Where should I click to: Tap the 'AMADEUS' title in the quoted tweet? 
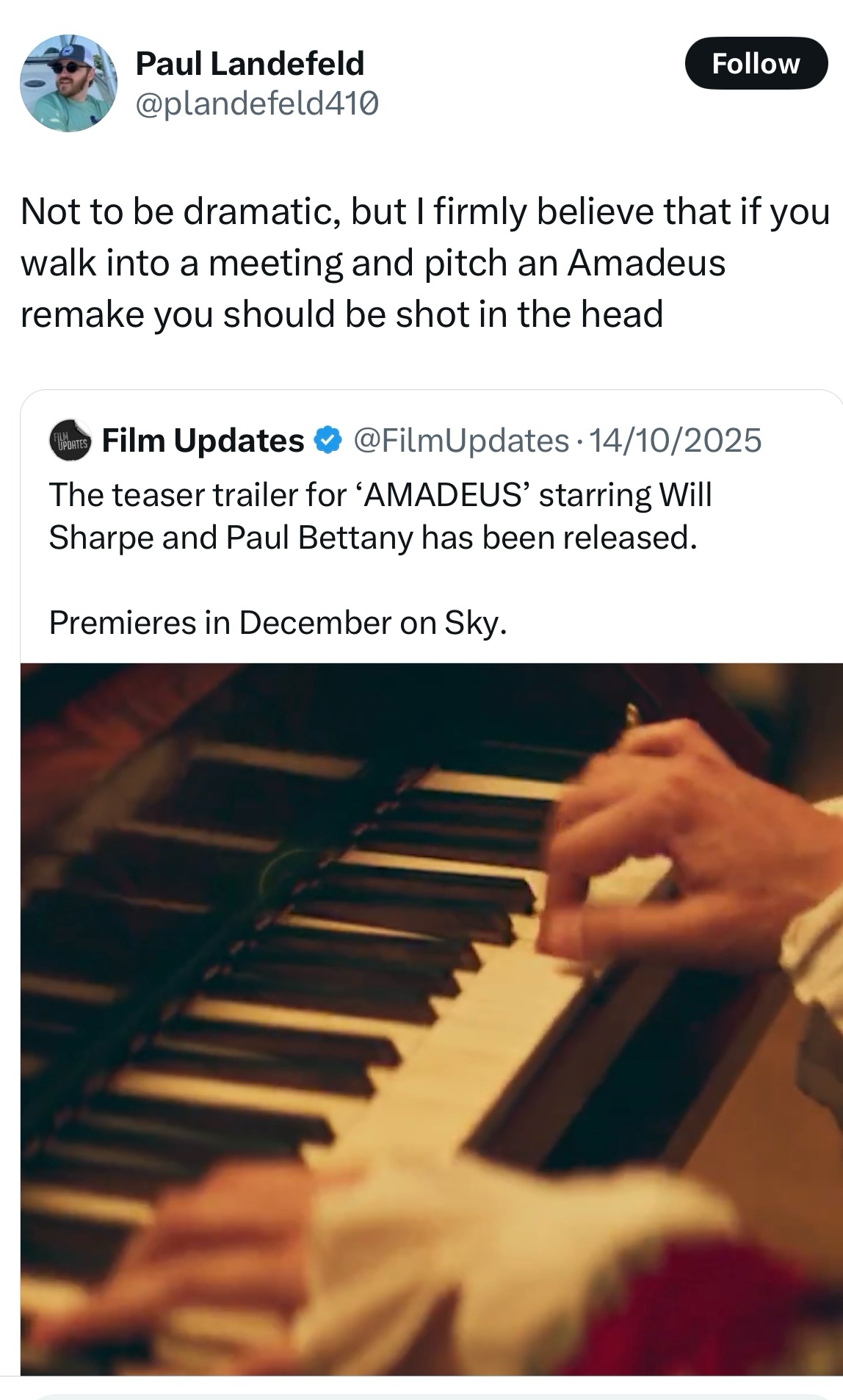point(442,495)
